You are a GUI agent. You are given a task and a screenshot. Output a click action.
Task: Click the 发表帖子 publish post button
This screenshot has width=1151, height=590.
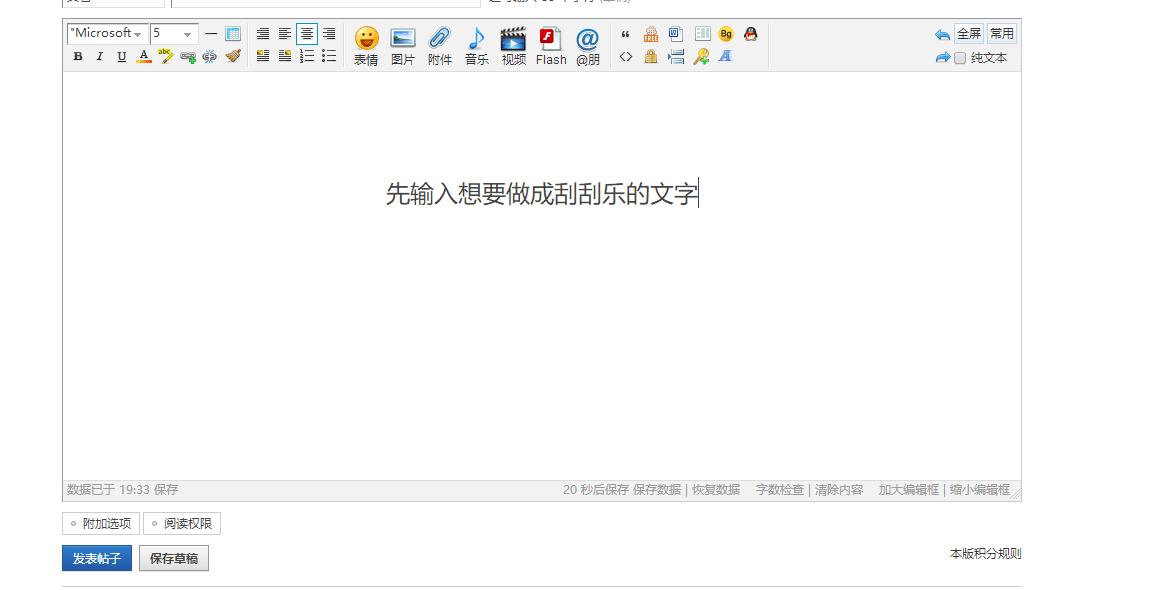point(97,558)
